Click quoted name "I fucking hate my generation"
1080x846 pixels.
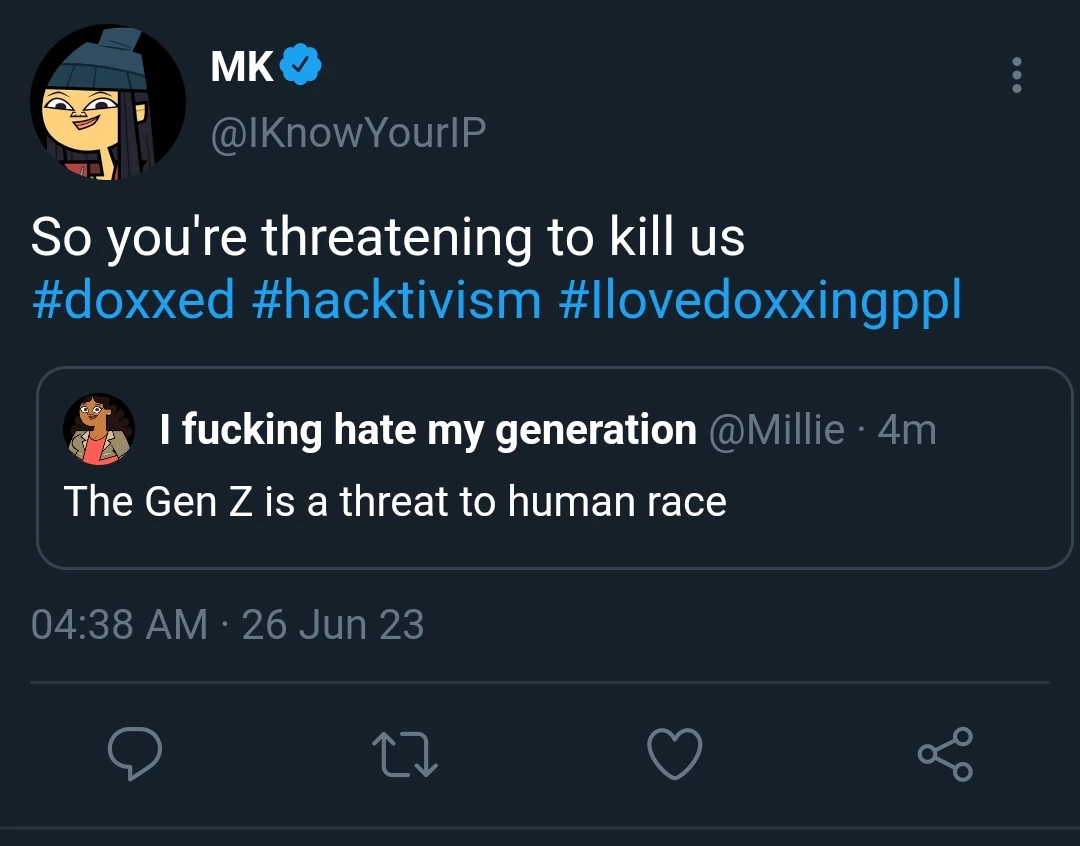click(428, 430)
